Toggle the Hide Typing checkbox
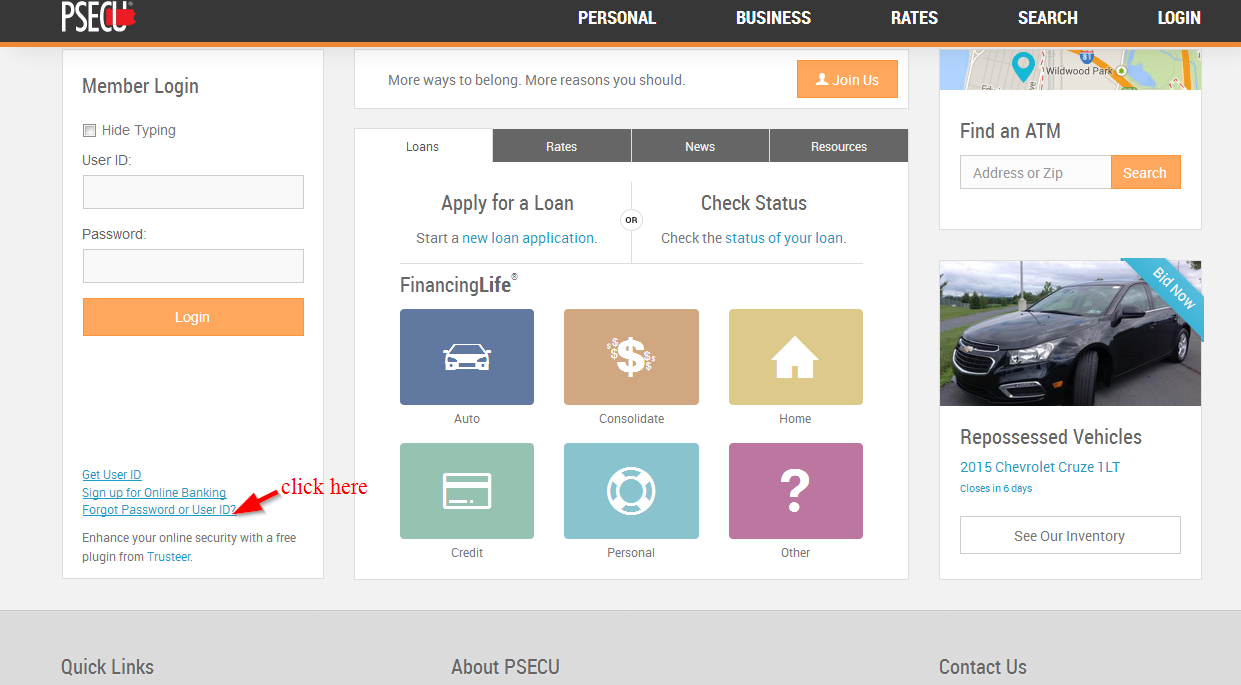This screenshot has height=685, width=1241. (89, 130)
